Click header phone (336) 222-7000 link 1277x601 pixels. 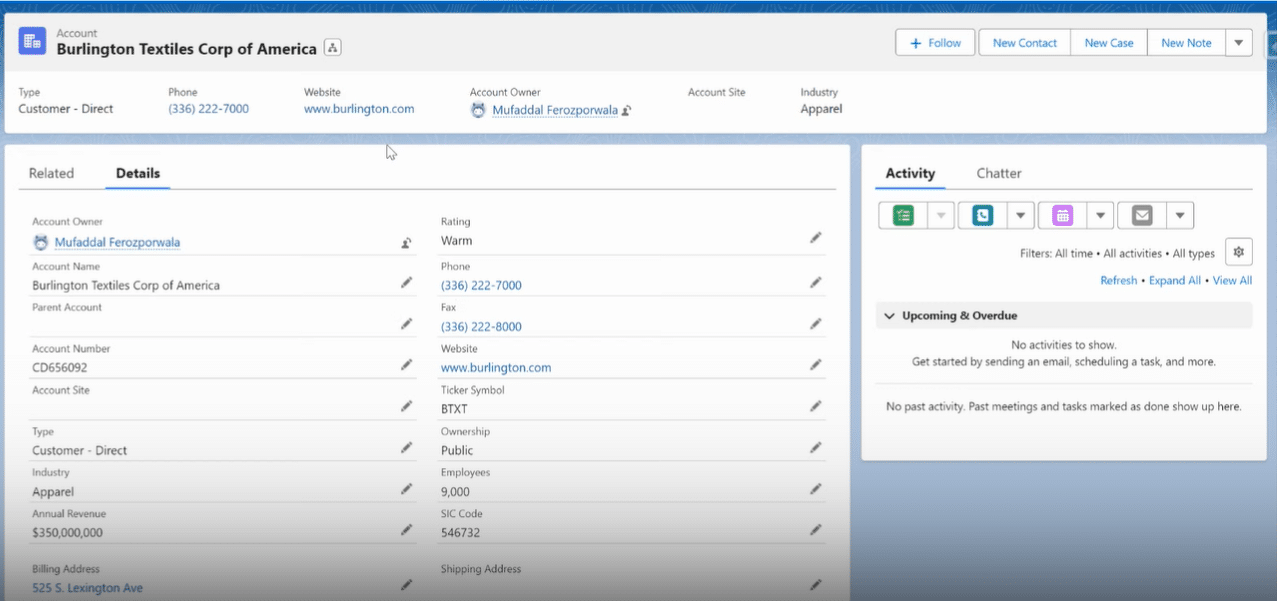pyautogui.click(x=208, y=109)
